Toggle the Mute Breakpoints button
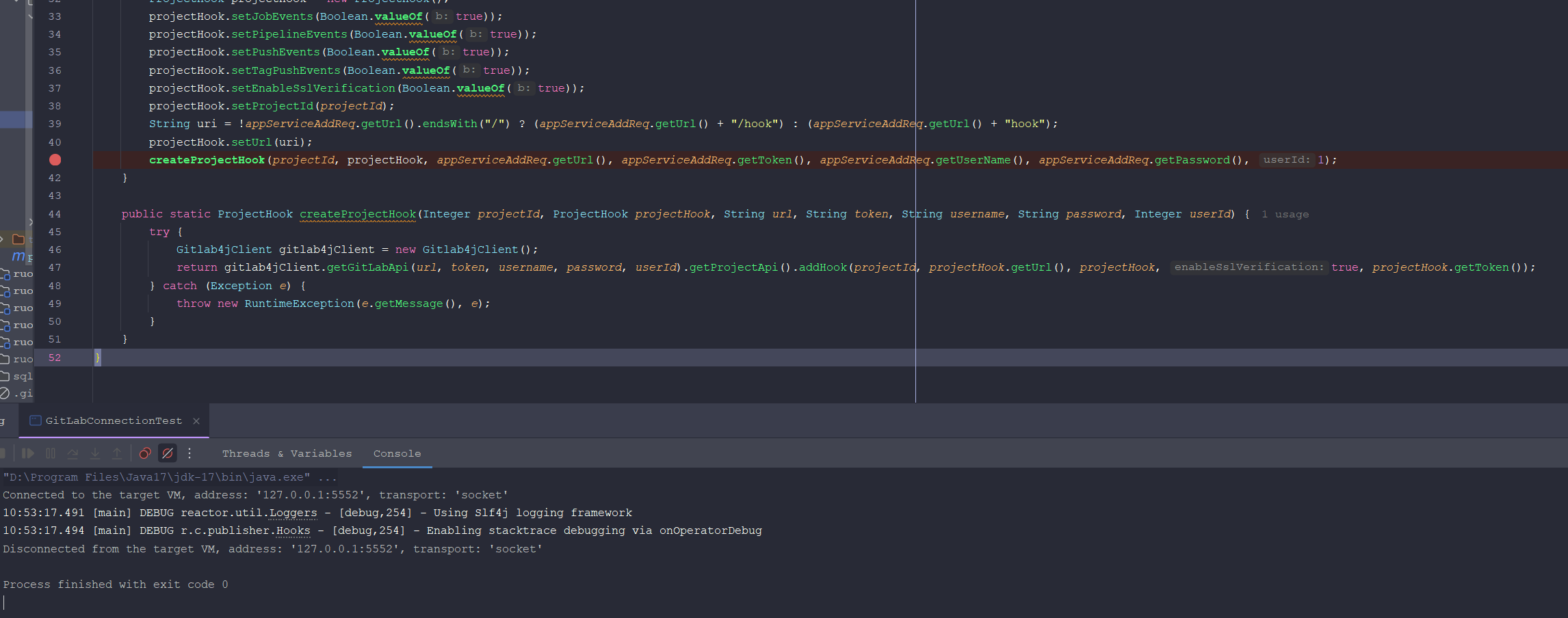The image size is (1568, 618). [x=167, y=453]
